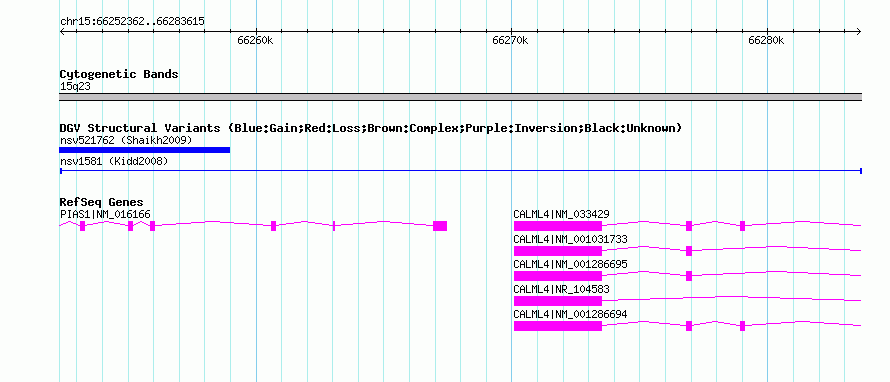
Task: Click the nsv521762 blue gain bar
Action: pyautogui.click(x=145, y=150)
